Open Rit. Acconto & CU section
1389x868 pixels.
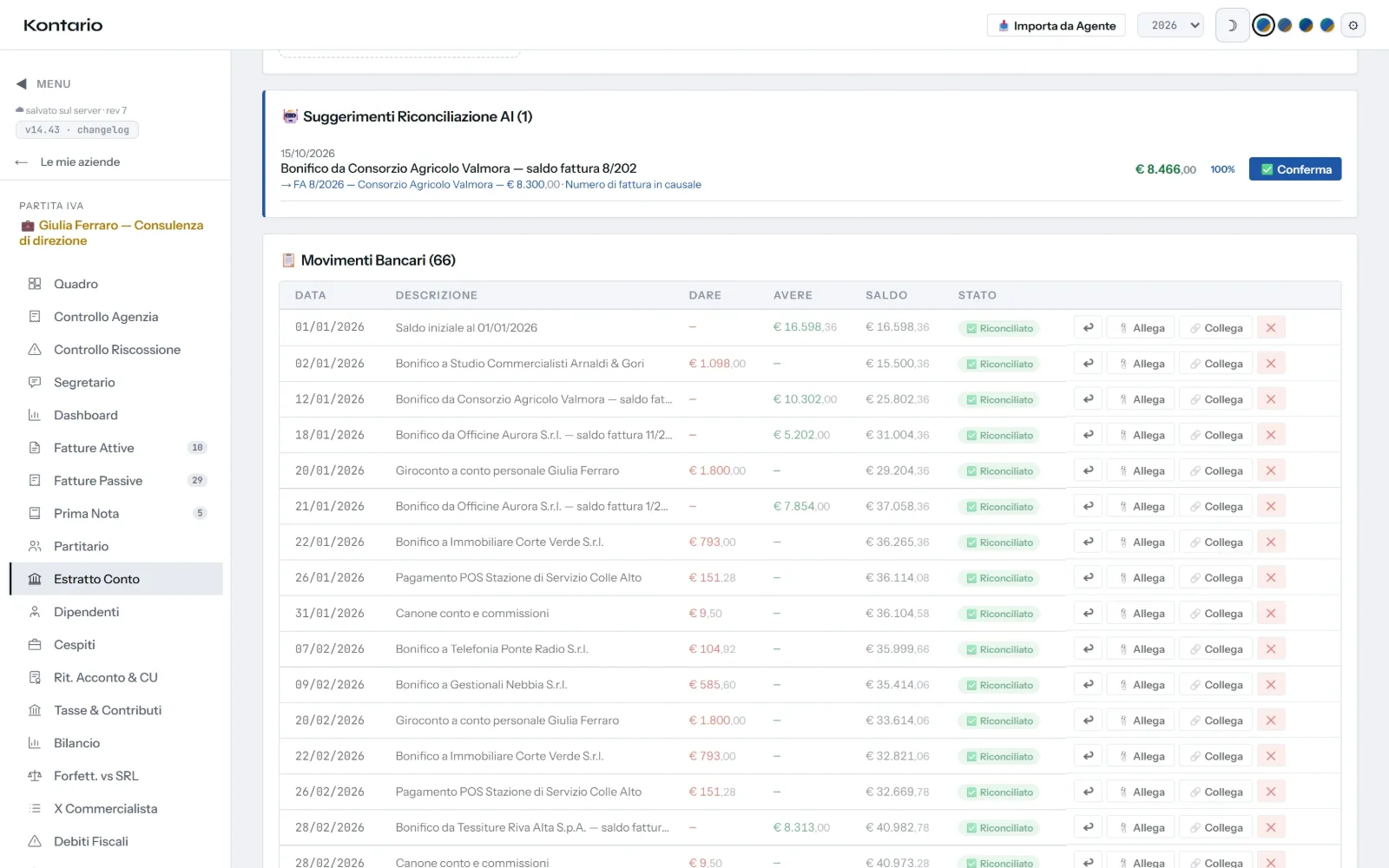tap(116, 678)
